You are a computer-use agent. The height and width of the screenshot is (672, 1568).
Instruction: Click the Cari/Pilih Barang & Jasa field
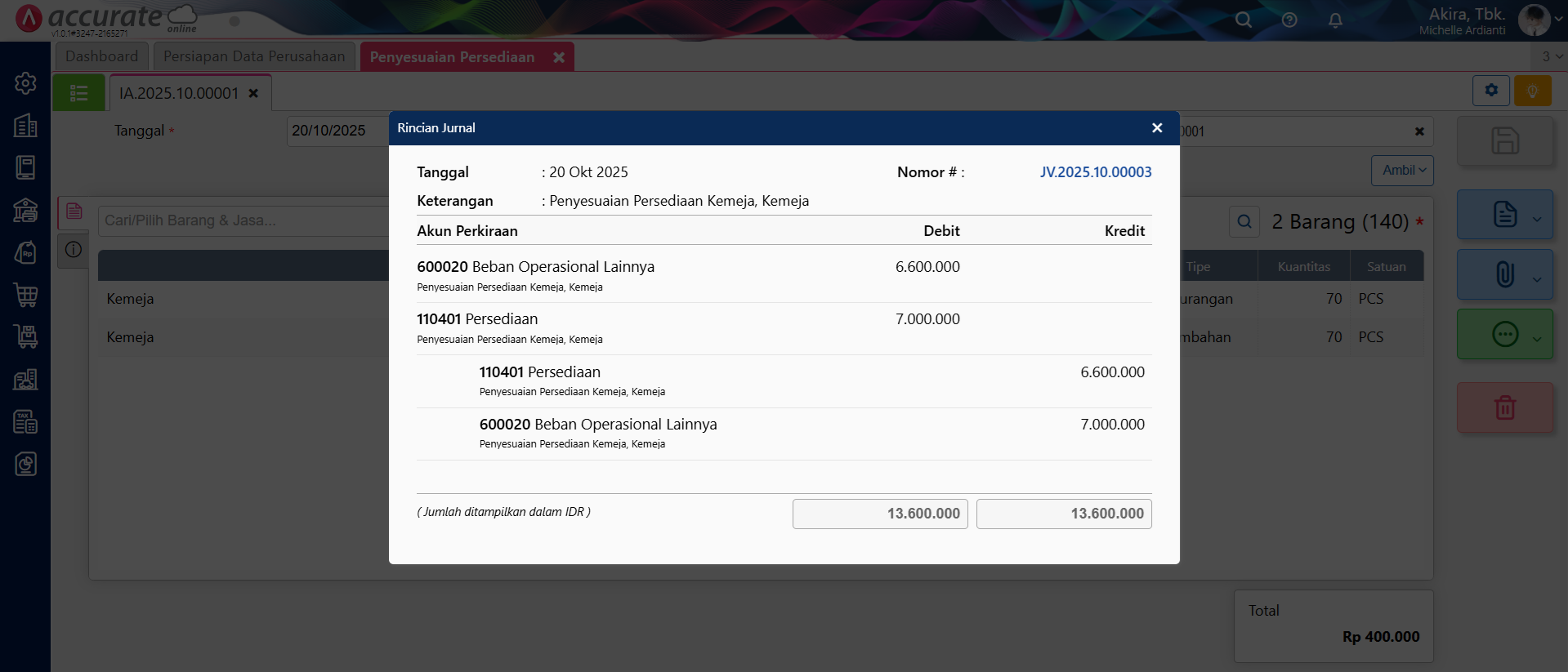(243, 220)
